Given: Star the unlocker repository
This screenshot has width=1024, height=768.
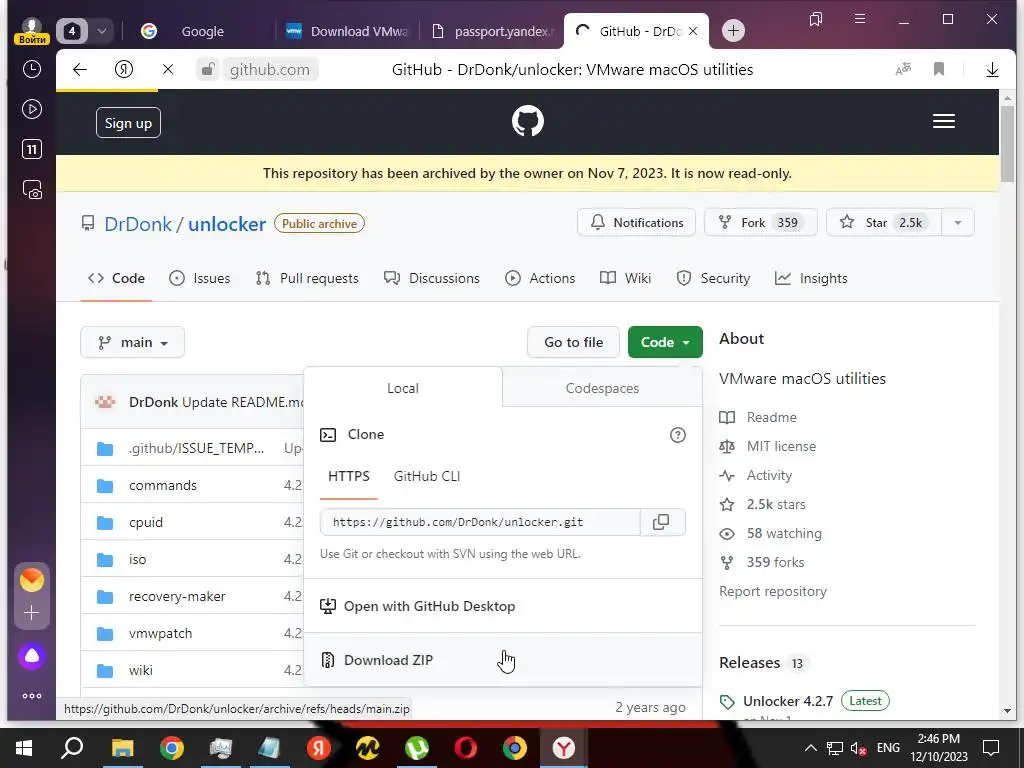Looking at the screenshot, I should [x=884, y=223].
